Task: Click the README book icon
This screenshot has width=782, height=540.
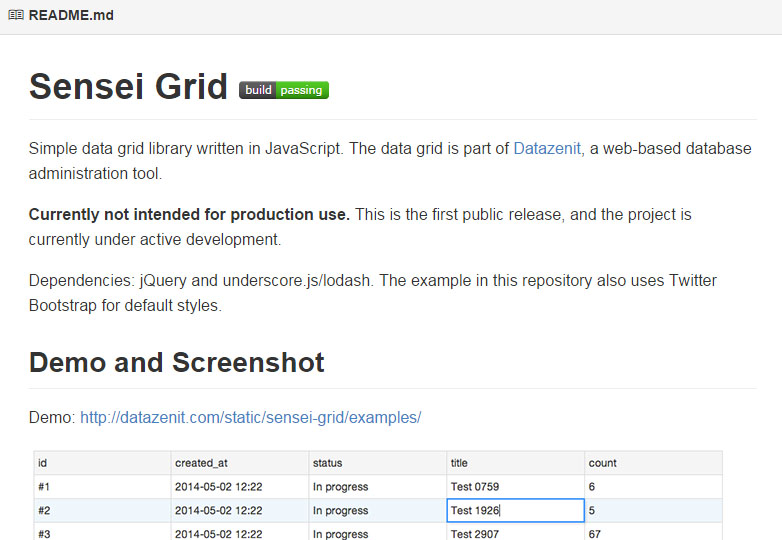Action: [16, 16]
